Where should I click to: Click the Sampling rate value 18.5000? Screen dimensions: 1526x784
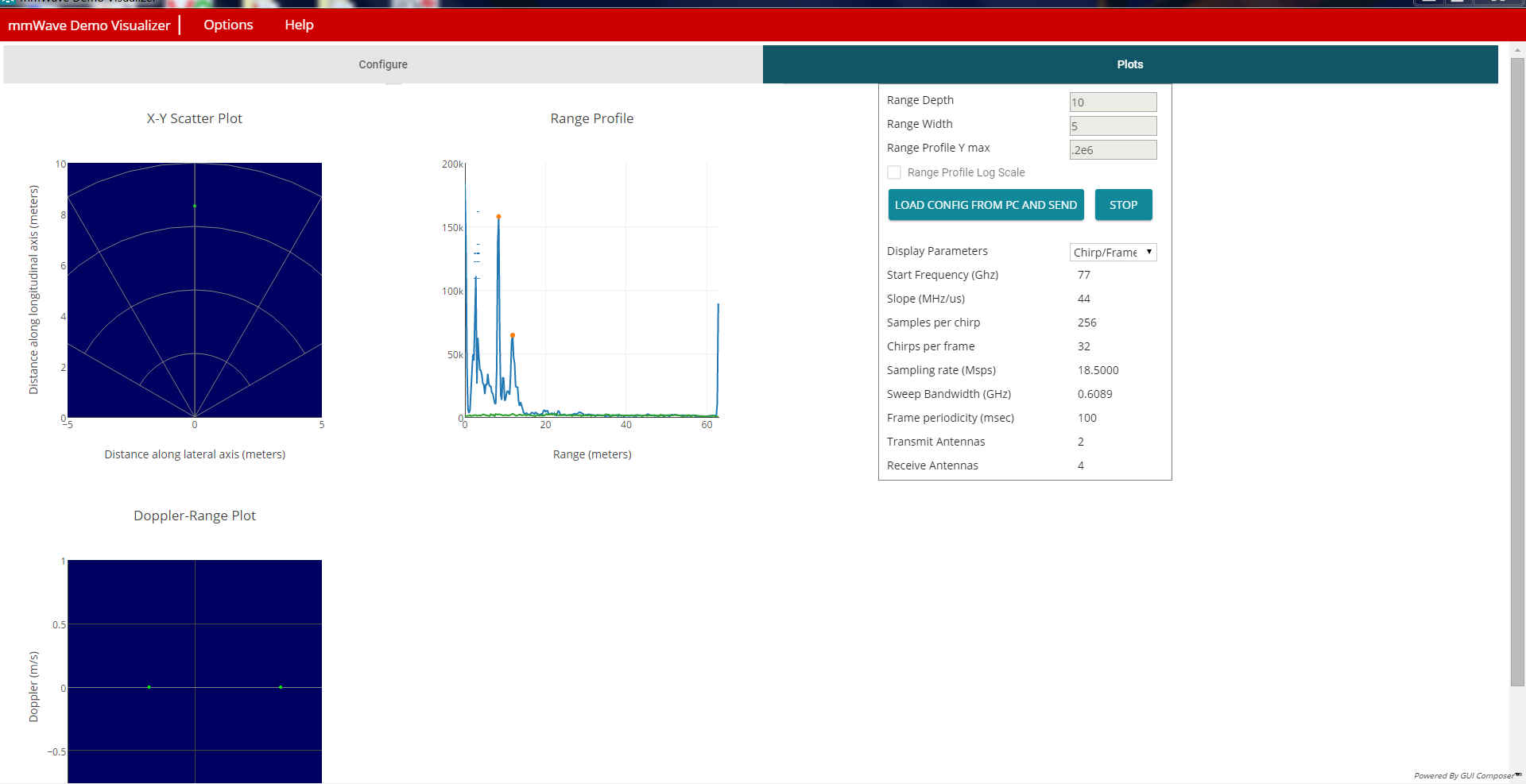click(x=1098, y=370)
